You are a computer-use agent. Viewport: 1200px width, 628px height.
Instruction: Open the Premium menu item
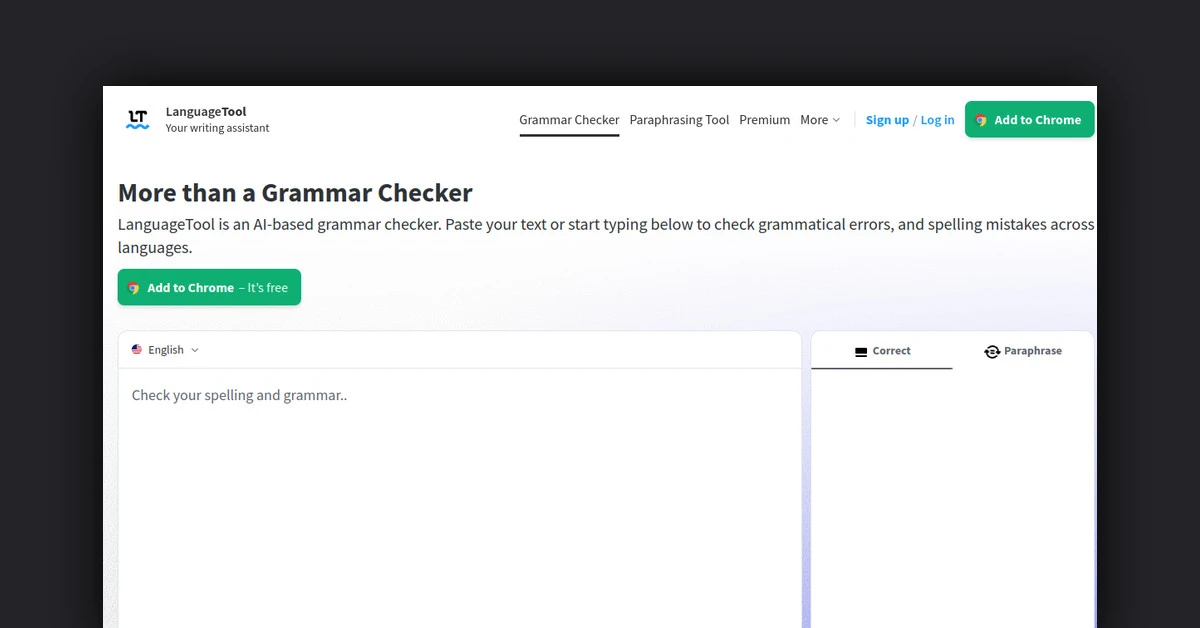point(764,120)
